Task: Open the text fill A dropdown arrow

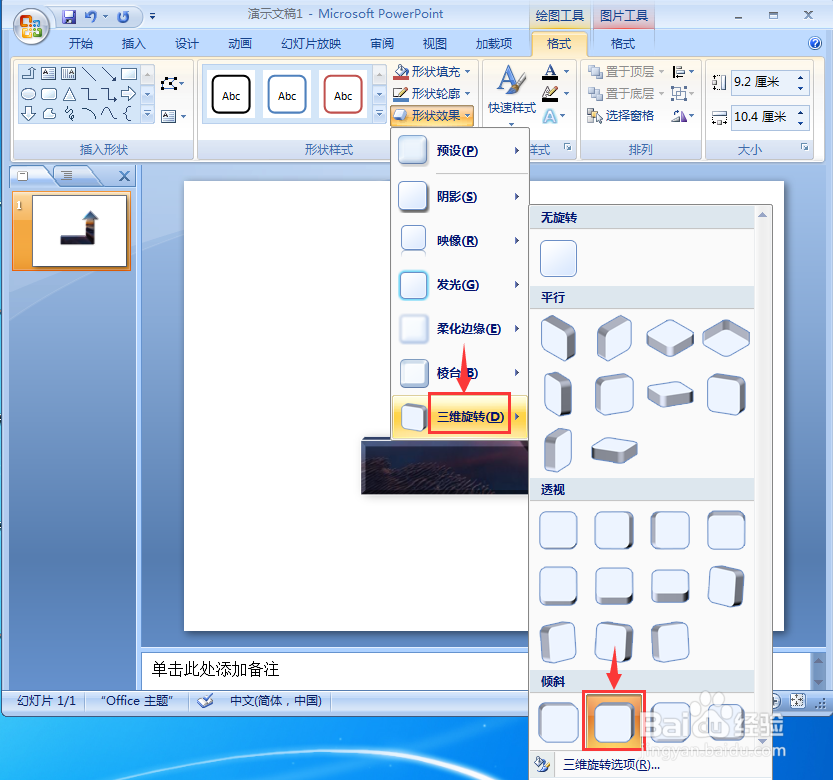Action: point(566,71)
